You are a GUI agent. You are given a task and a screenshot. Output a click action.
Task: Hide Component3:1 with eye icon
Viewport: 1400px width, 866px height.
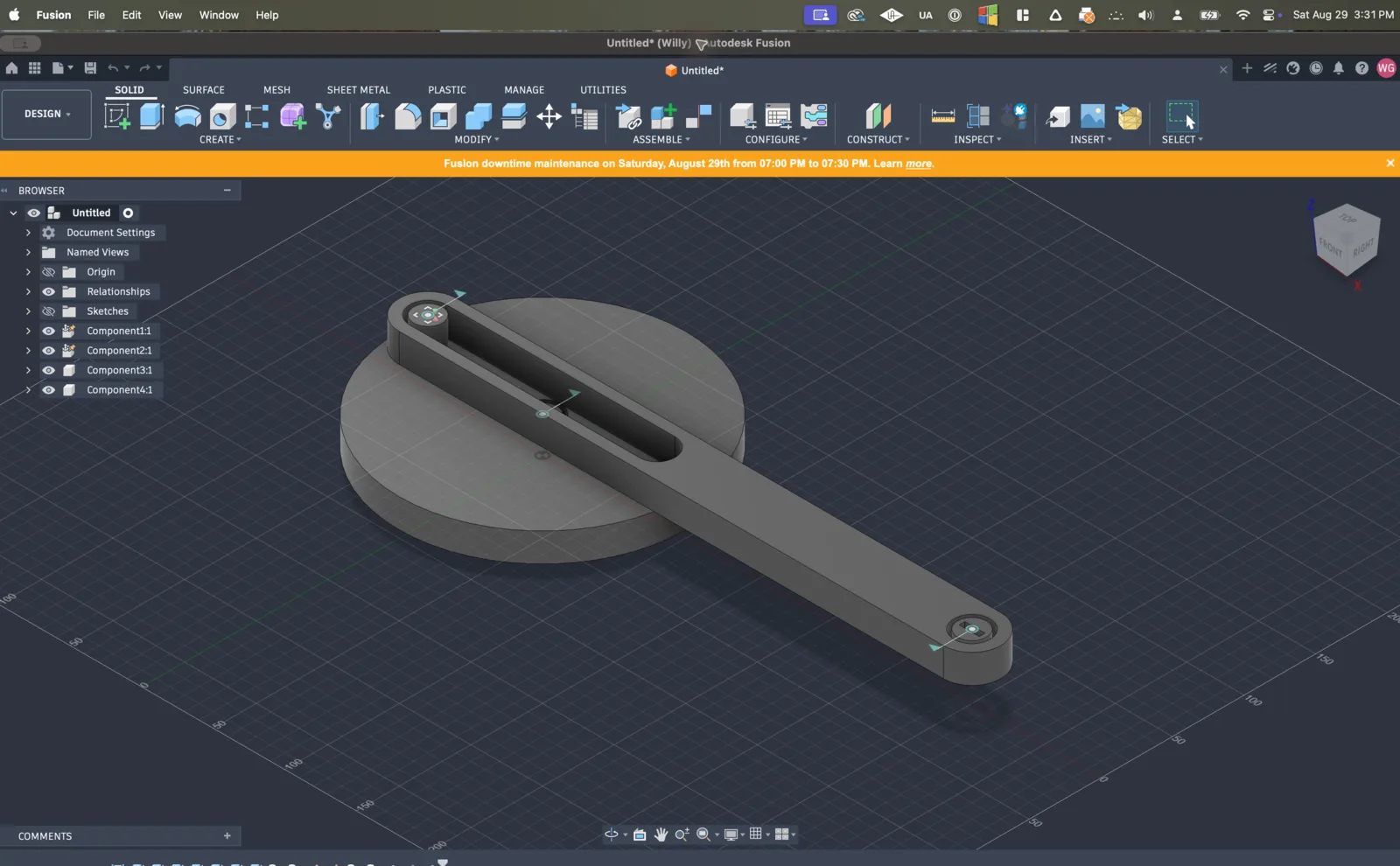tap(48, 370)
